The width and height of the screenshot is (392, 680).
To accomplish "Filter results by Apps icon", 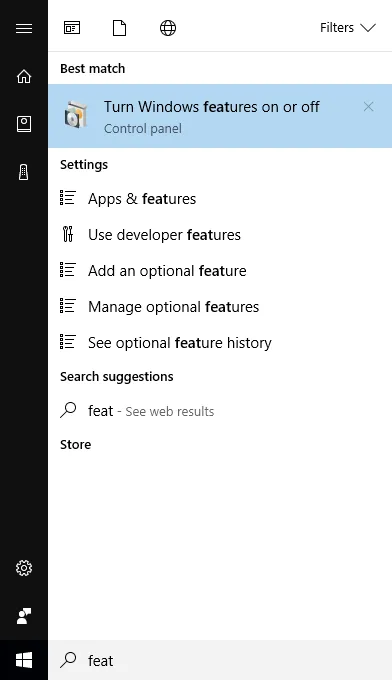I will (72, 28).
